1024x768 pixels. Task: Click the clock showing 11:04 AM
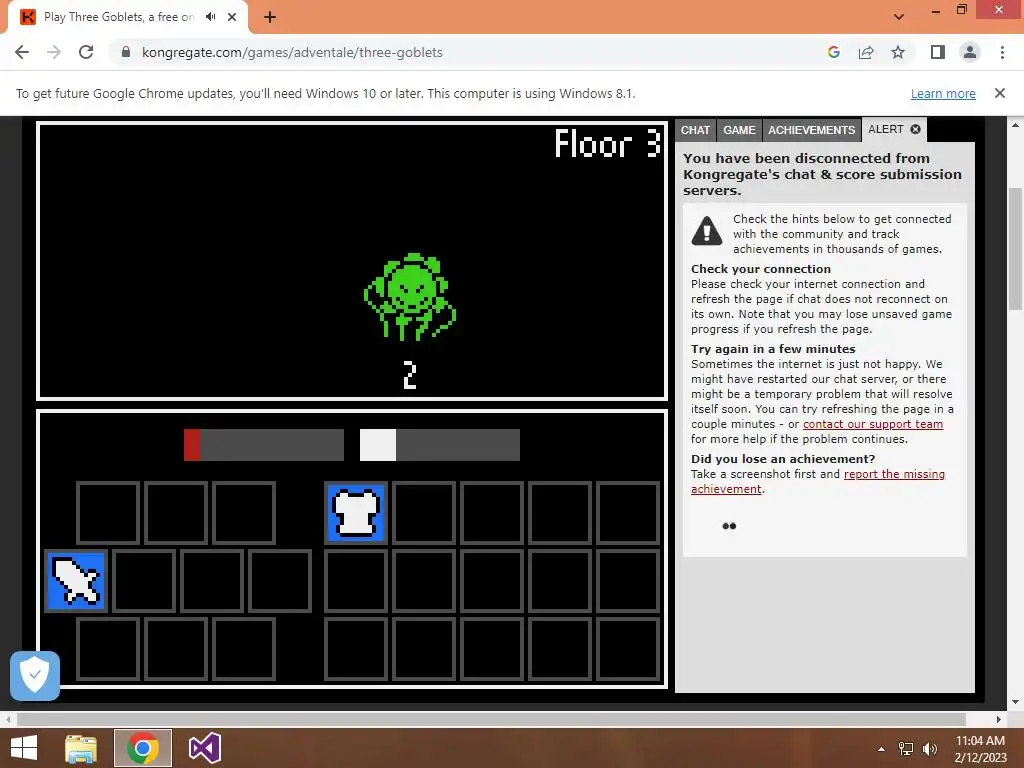[980, 741]
